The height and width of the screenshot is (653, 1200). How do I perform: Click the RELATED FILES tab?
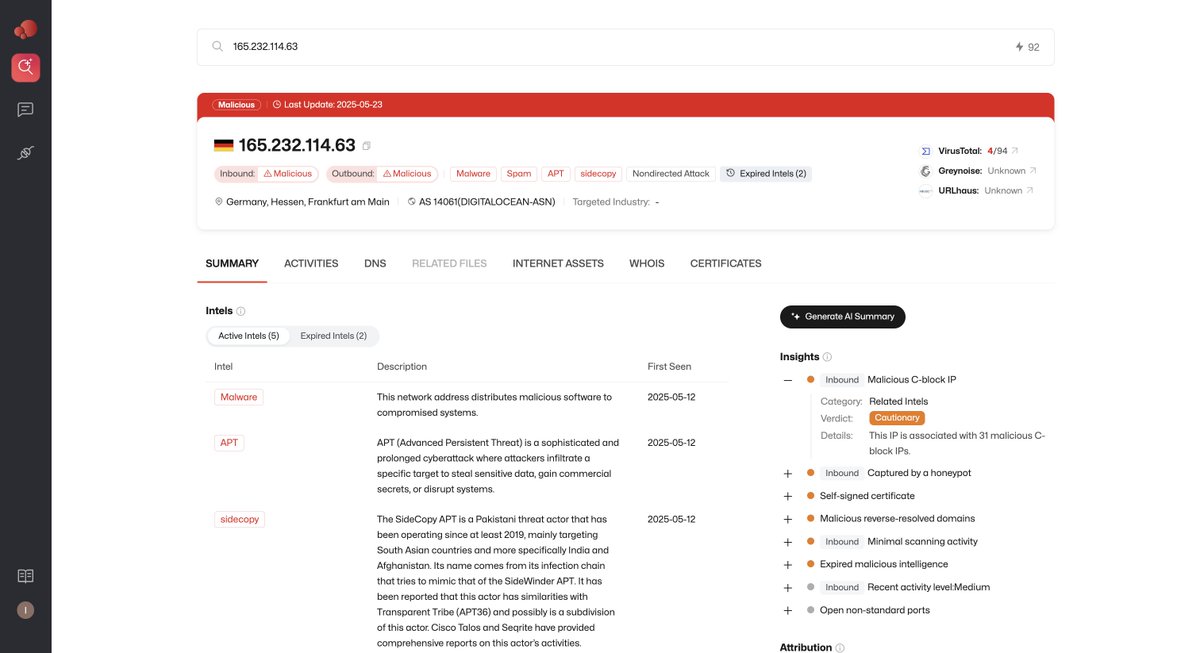tap(449, 264)
